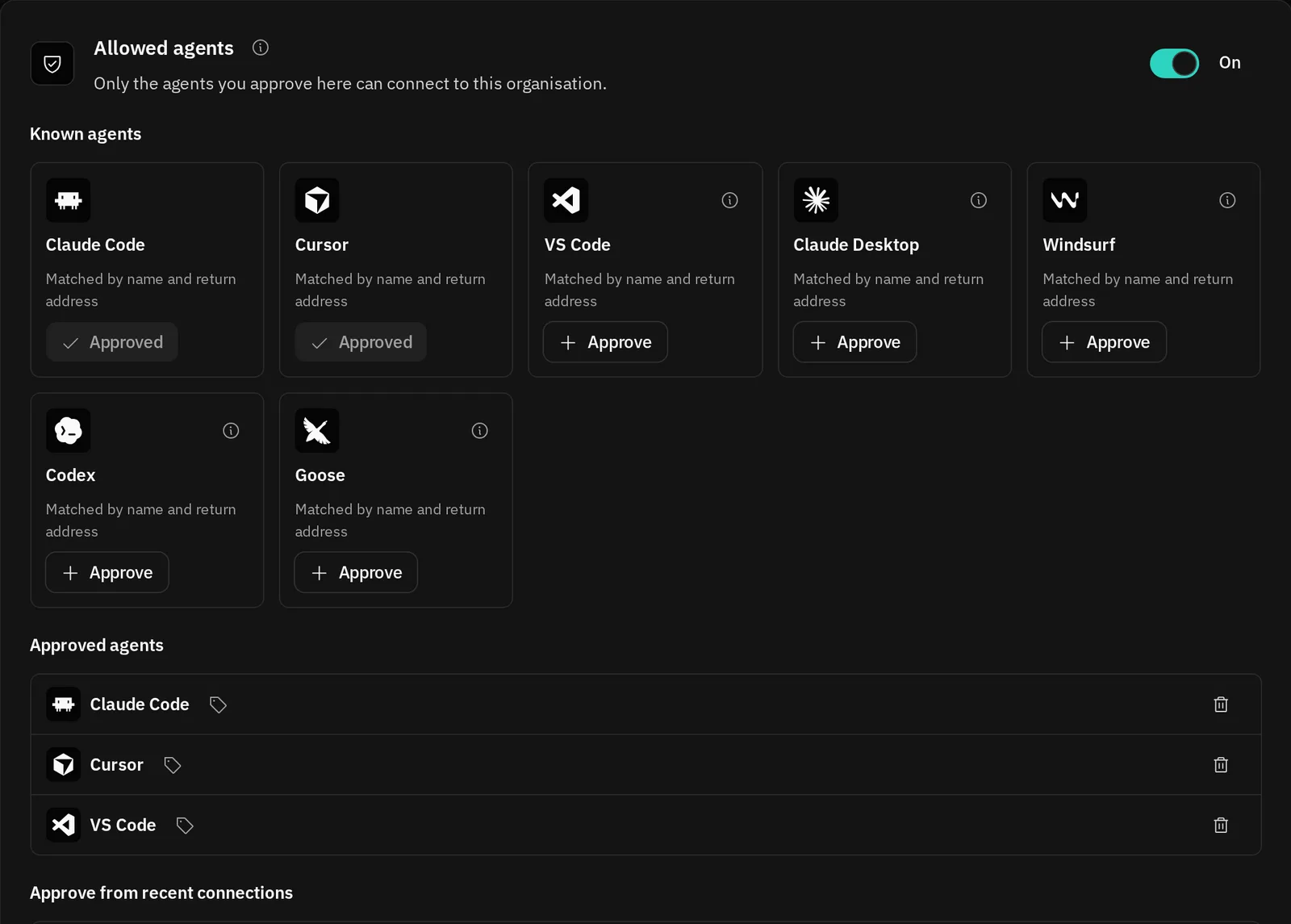Click the VS Code logo in Known agents card
Image resolution: width=1291 pixels, height=924 pixels.
coord(566,200)
